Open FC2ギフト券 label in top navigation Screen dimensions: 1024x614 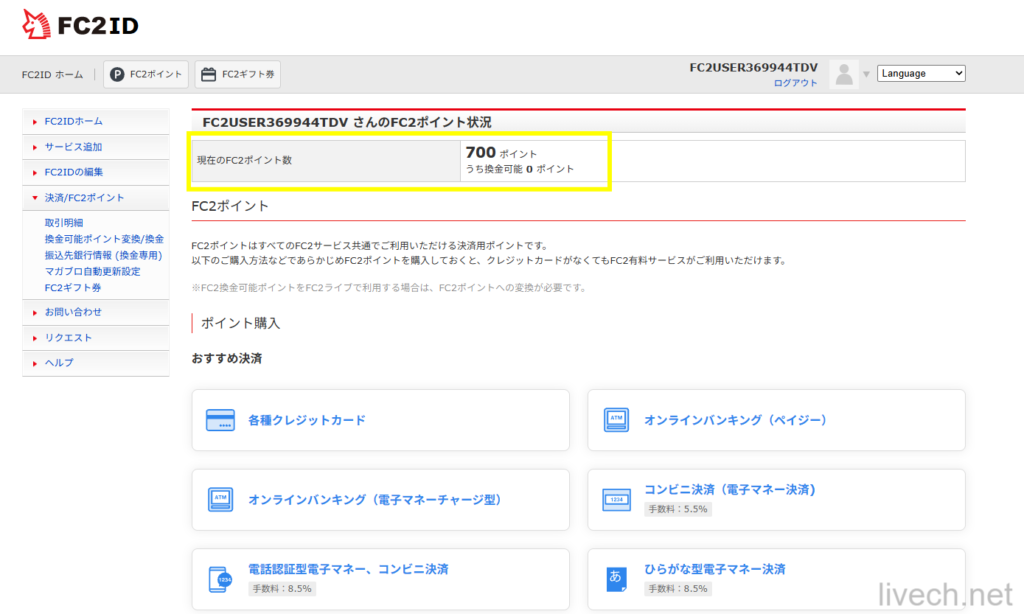click(248, 74)
